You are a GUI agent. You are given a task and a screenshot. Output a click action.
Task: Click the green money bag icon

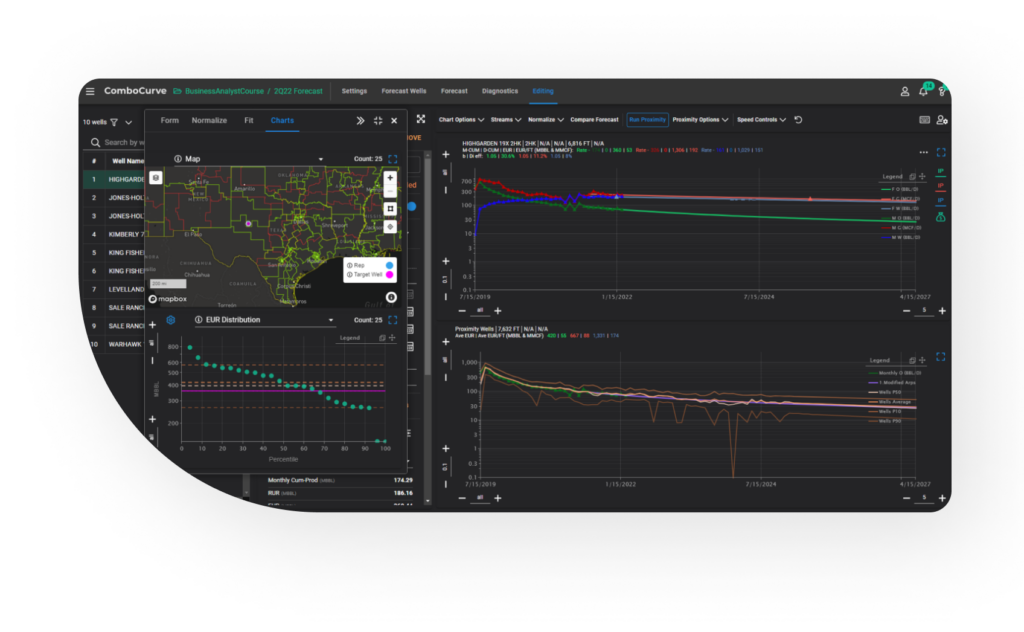pyautogui.click(x=940, y=217)
